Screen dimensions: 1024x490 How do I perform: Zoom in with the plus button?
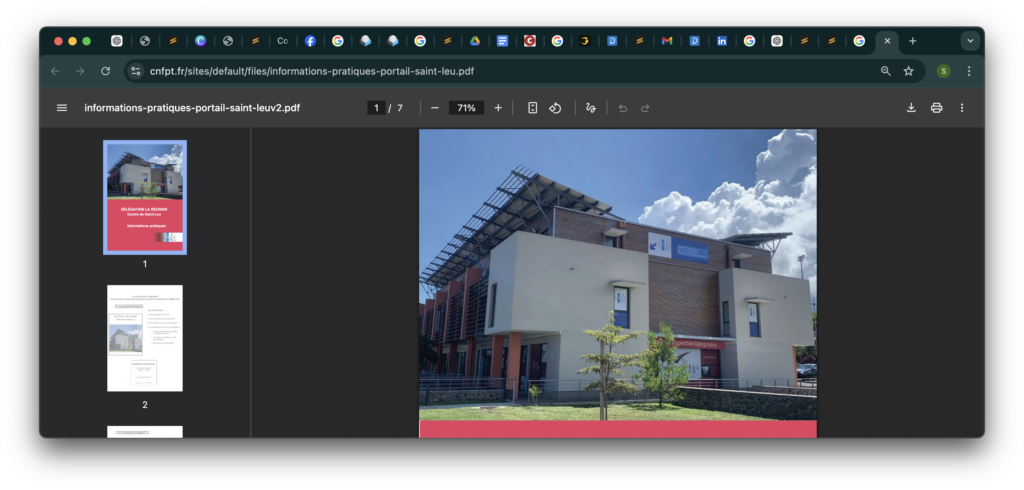click(498, 108)
